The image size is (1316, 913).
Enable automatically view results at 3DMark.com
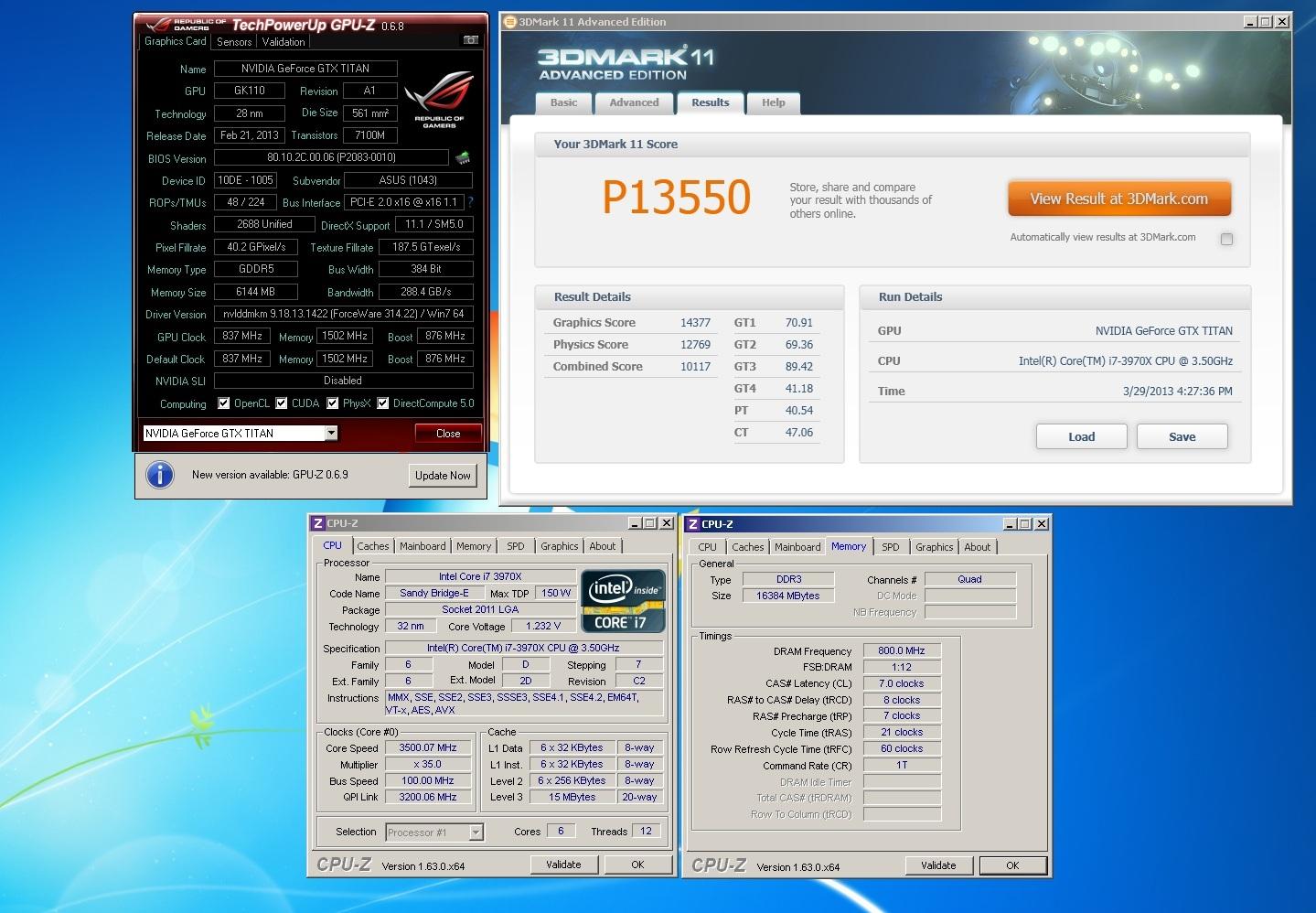pyautogui.click(x=1226, y=239)
